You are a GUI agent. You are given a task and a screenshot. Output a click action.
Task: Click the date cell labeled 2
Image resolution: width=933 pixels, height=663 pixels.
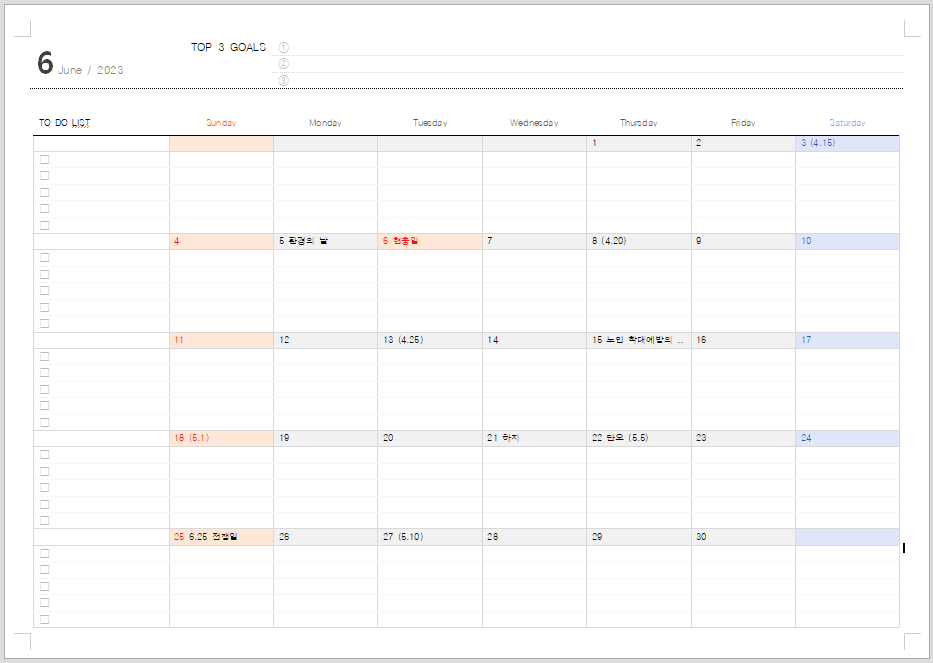(743, 143)
